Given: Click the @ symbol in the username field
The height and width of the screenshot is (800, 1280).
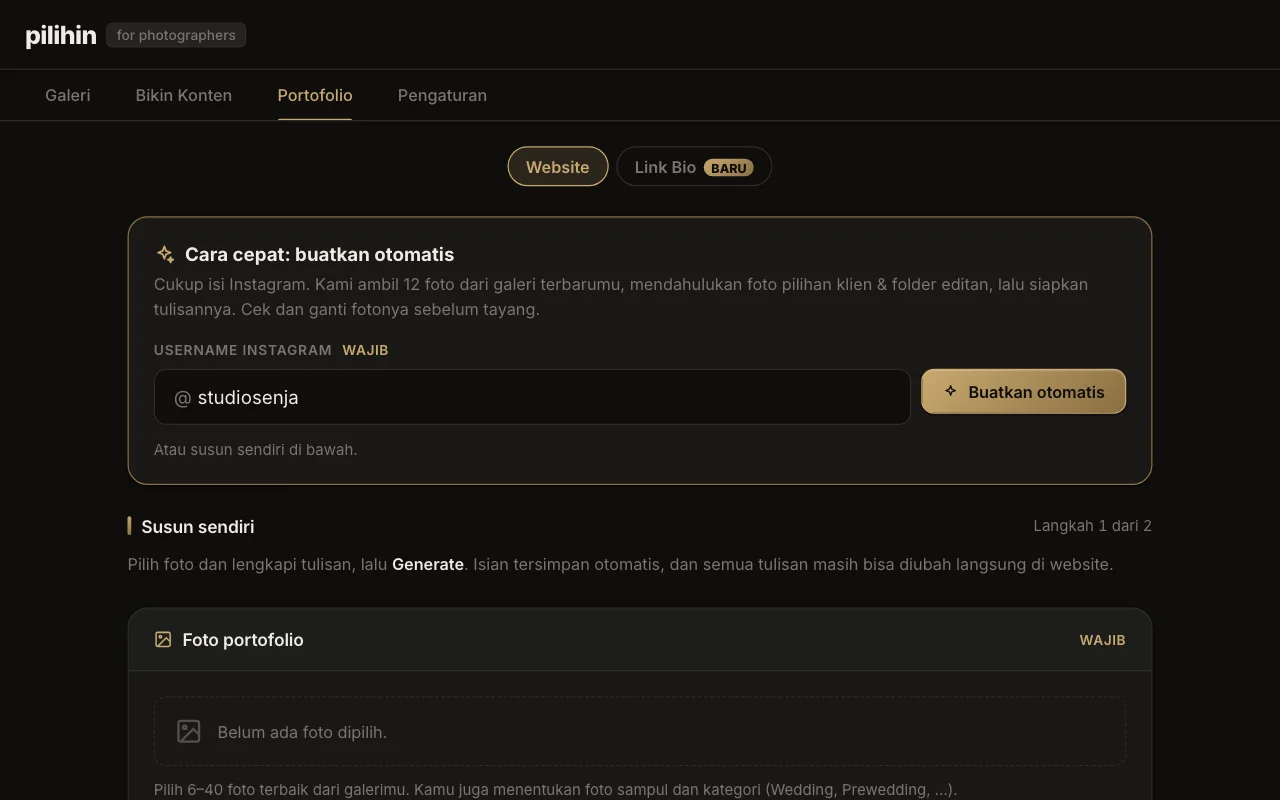Looking at the screenshot, I should (x=182, y=398).
